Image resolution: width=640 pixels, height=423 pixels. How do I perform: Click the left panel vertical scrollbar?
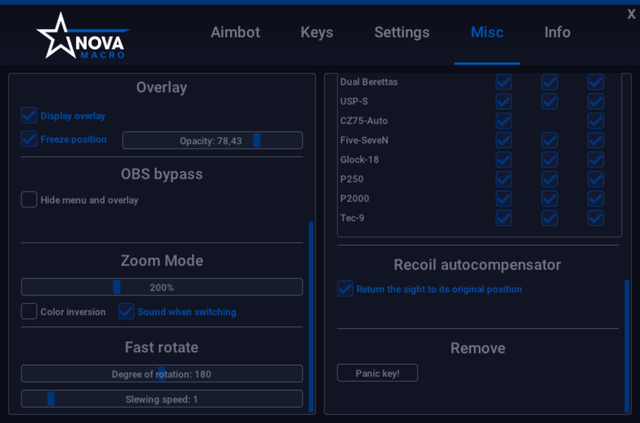311,316
